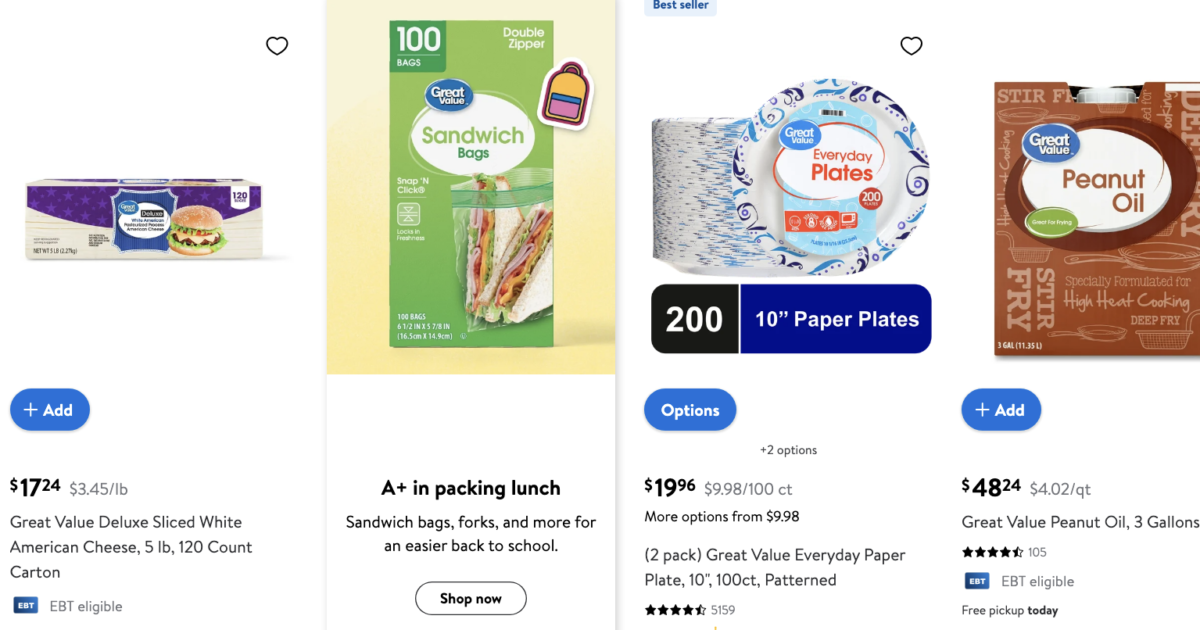Toggle heart on Everyday Paper Plates
1200x630 pixels.
[911, 46]
